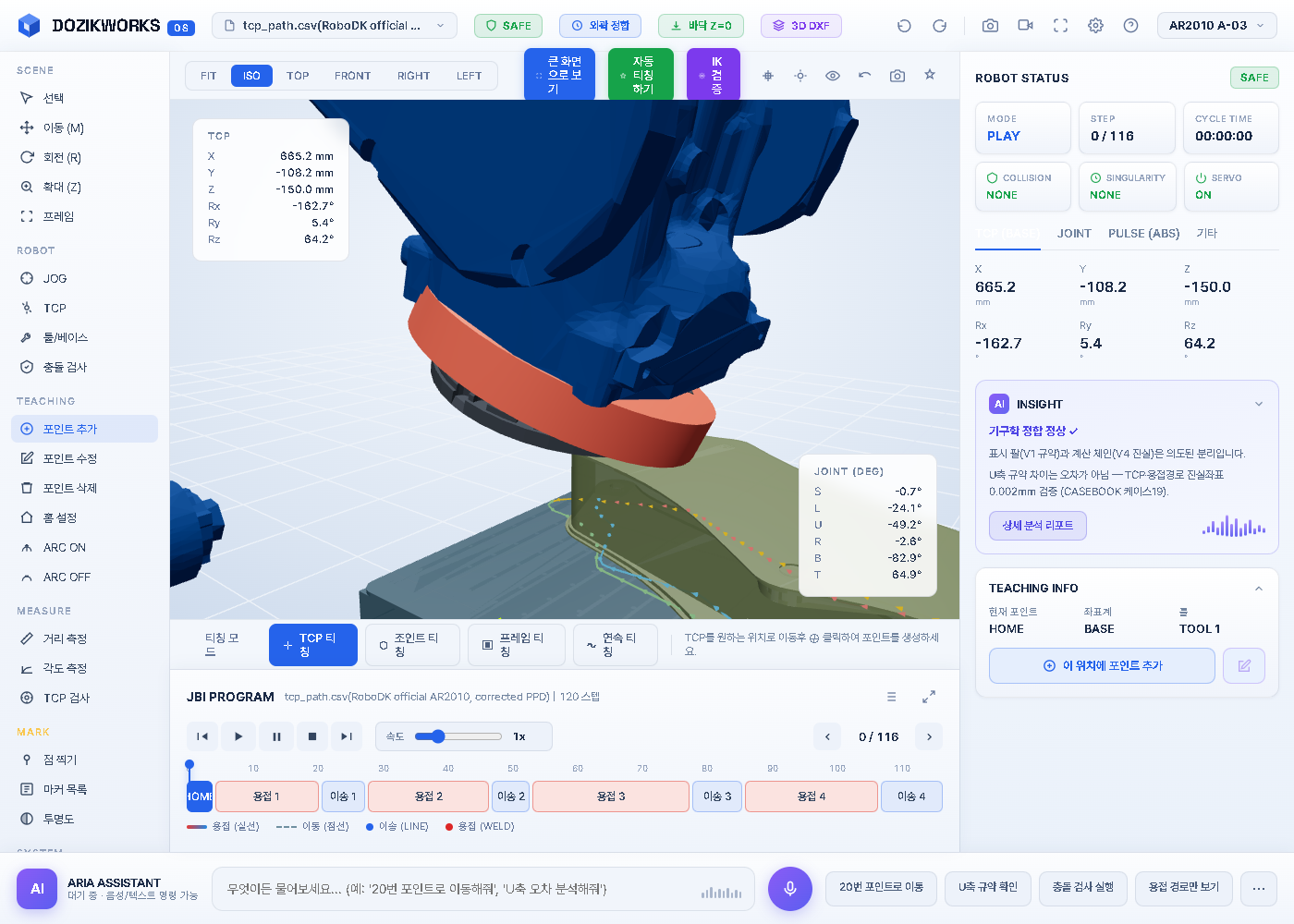This screenshot has width=1294, height=924.
Task: Expand JBI program panel fullsize
Action: coord(929,697)
